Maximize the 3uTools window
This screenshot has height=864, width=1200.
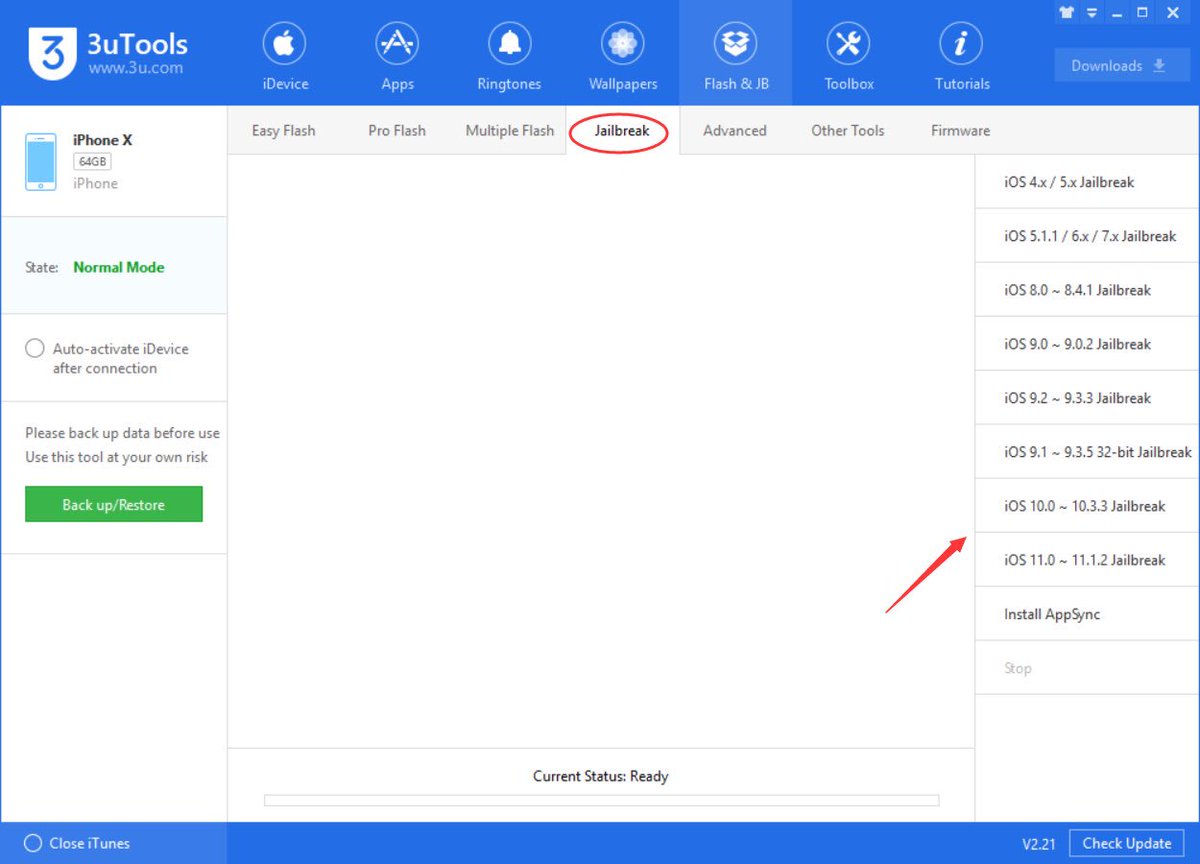1142,12
